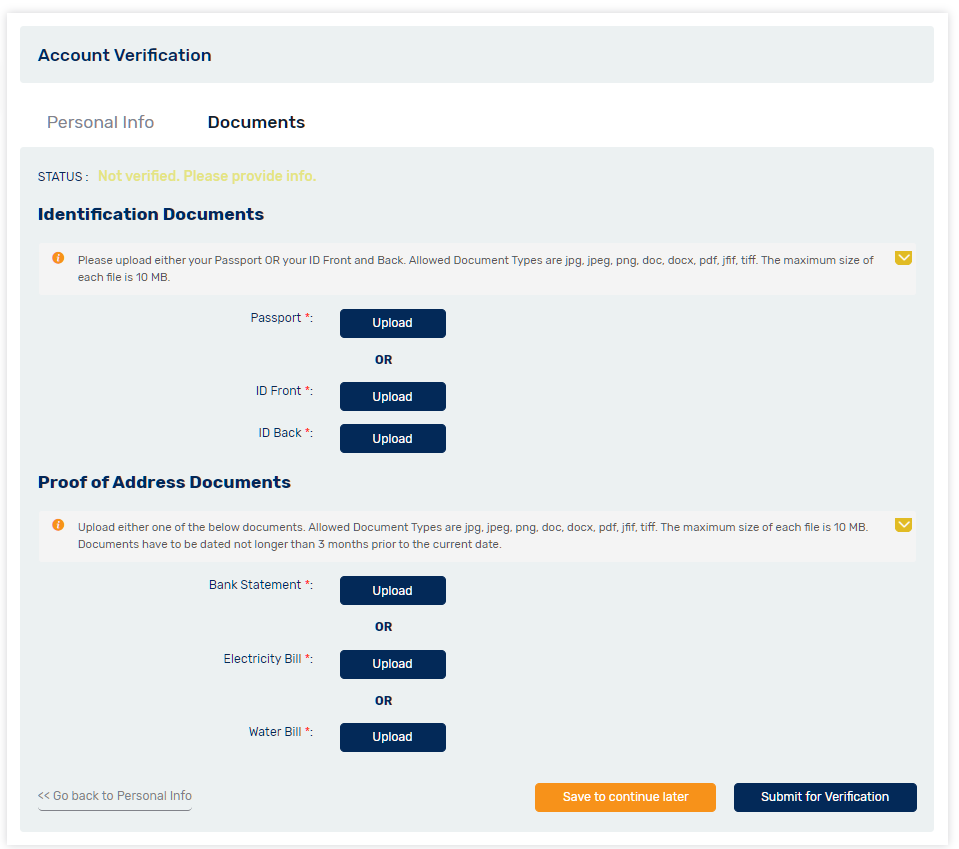Click the info icon in Proof of Address notice
This screenshot has height=849, width=959.
pyautogui.click(x=58, y=525)
